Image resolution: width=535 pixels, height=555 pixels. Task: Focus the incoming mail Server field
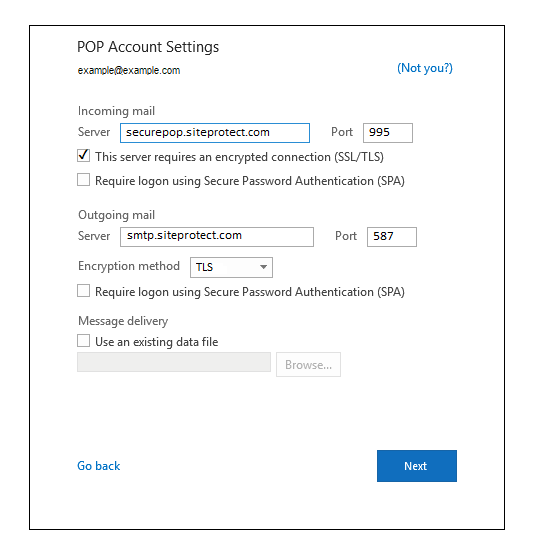pyautogui.click(x=215, y=133)
